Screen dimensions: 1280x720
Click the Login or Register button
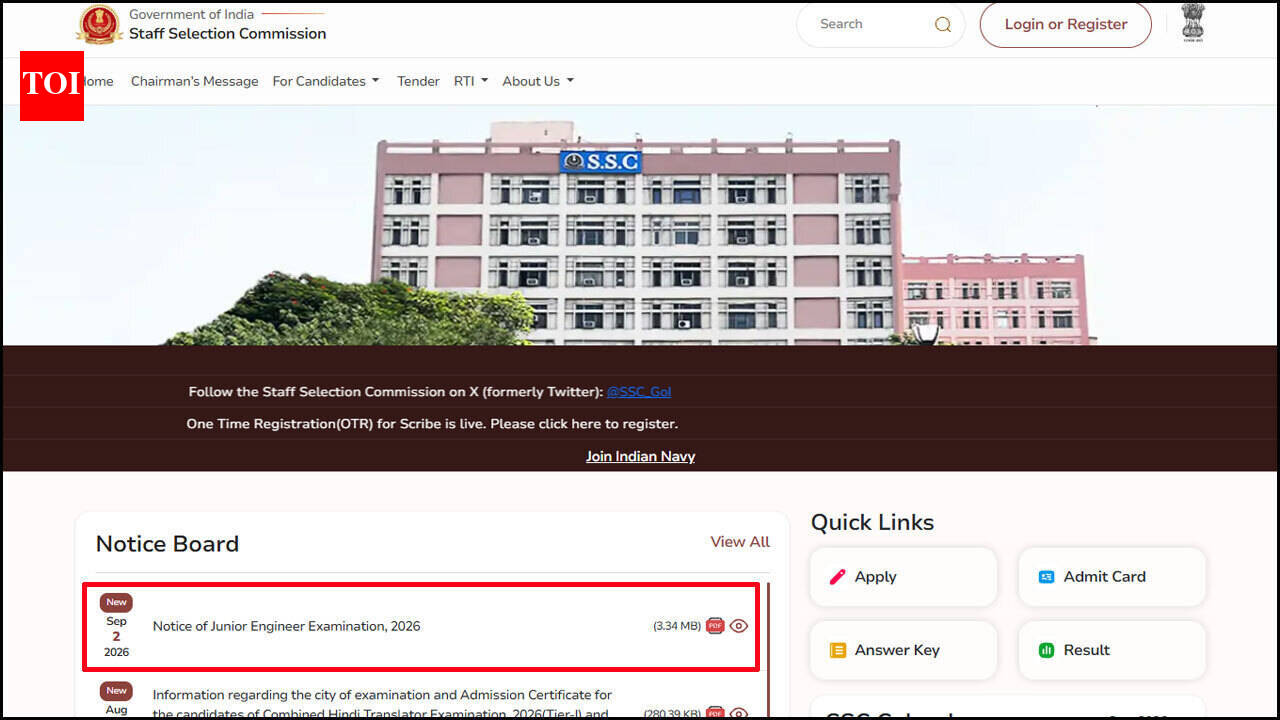(x=1065, y=25)
